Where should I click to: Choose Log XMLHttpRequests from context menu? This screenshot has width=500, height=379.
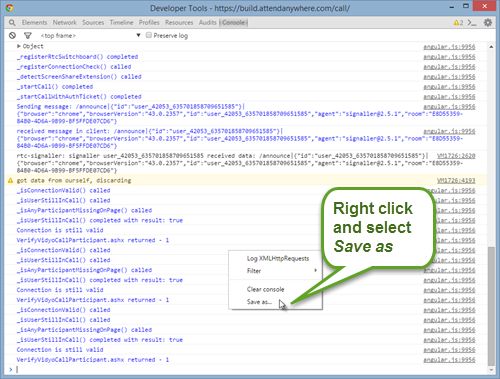pos(278,258)
